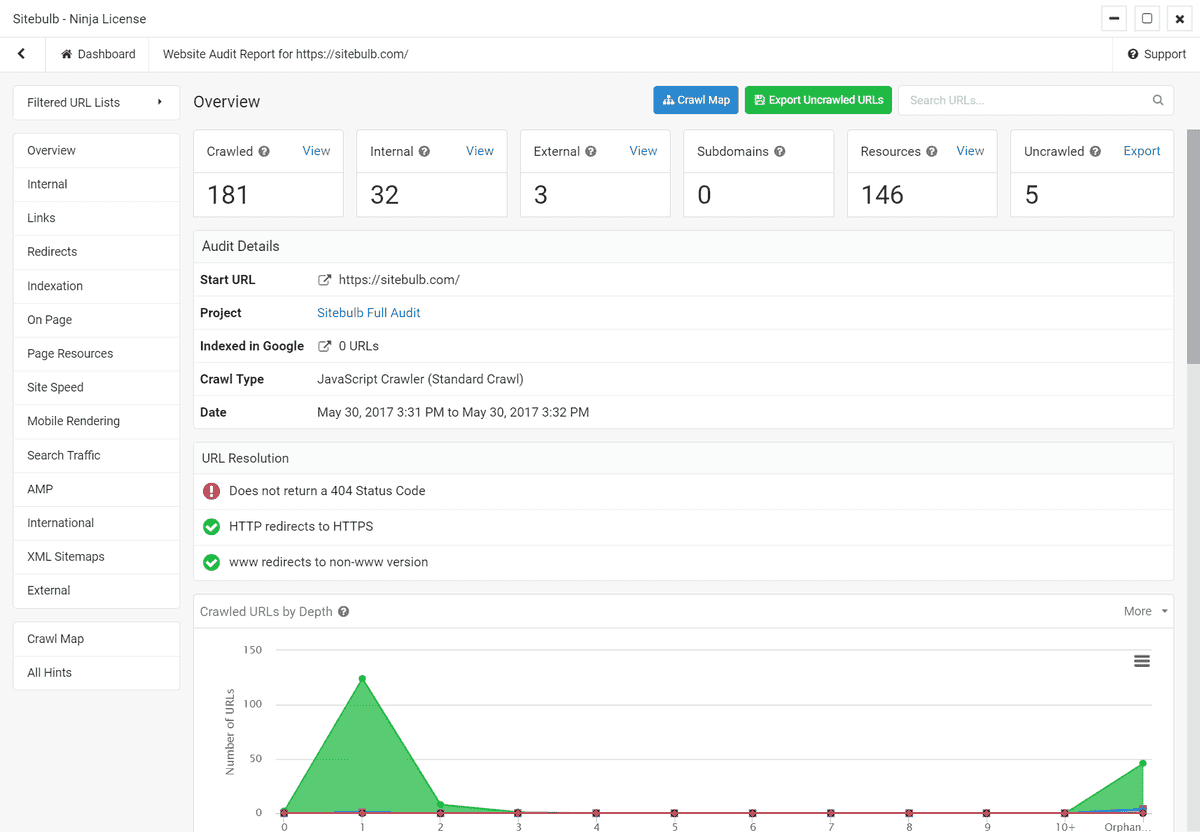This screenshot has height=832, width=1200.
Task: Click the help icon next to Internal
Action: [424, 152]
